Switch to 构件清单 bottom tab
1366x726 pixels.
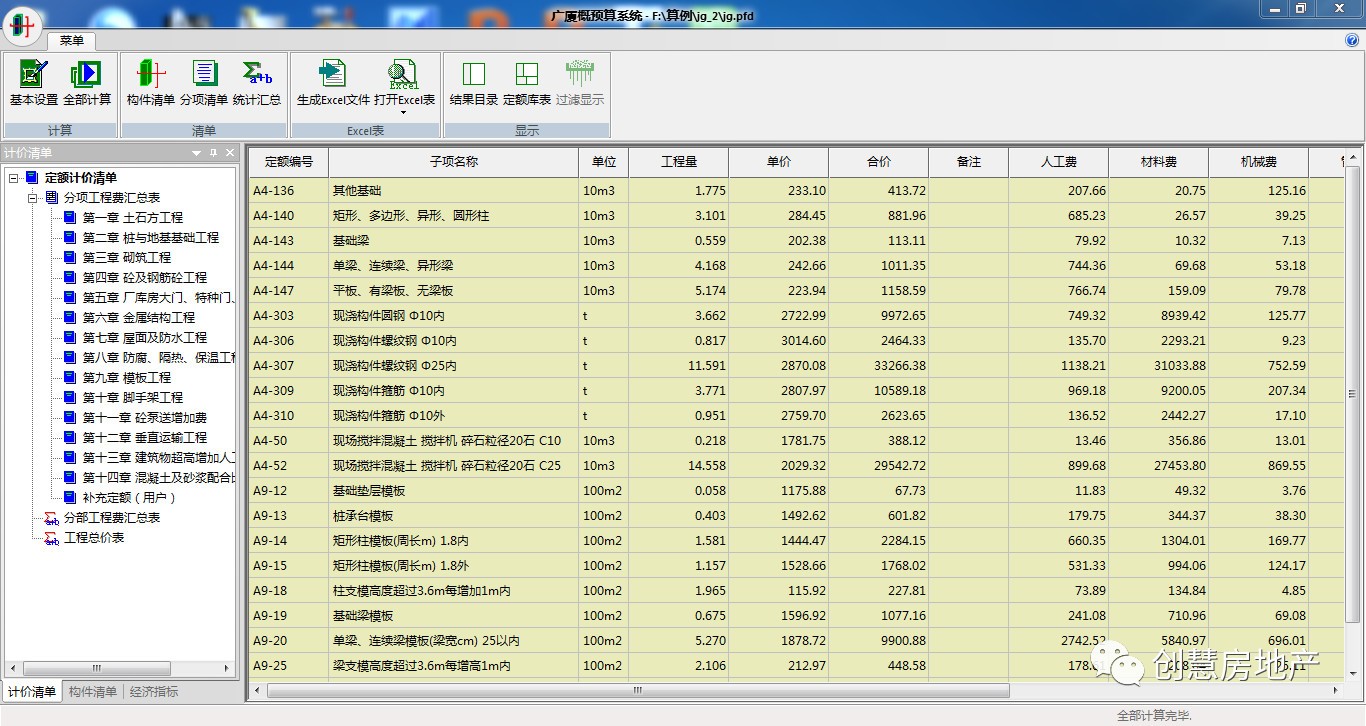click(93, 691)
